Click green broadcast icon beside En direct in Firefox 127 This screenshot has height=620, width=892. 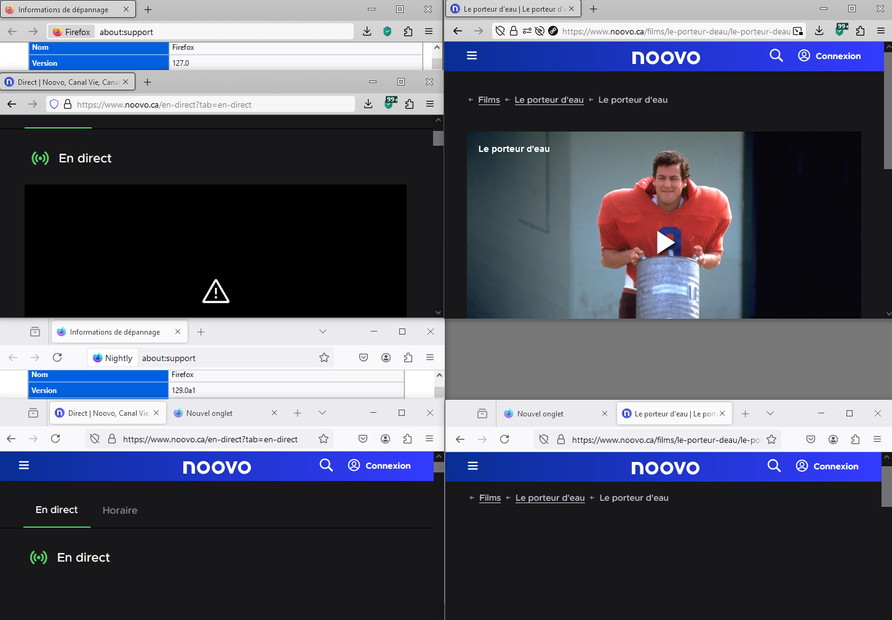pos(40,158)
